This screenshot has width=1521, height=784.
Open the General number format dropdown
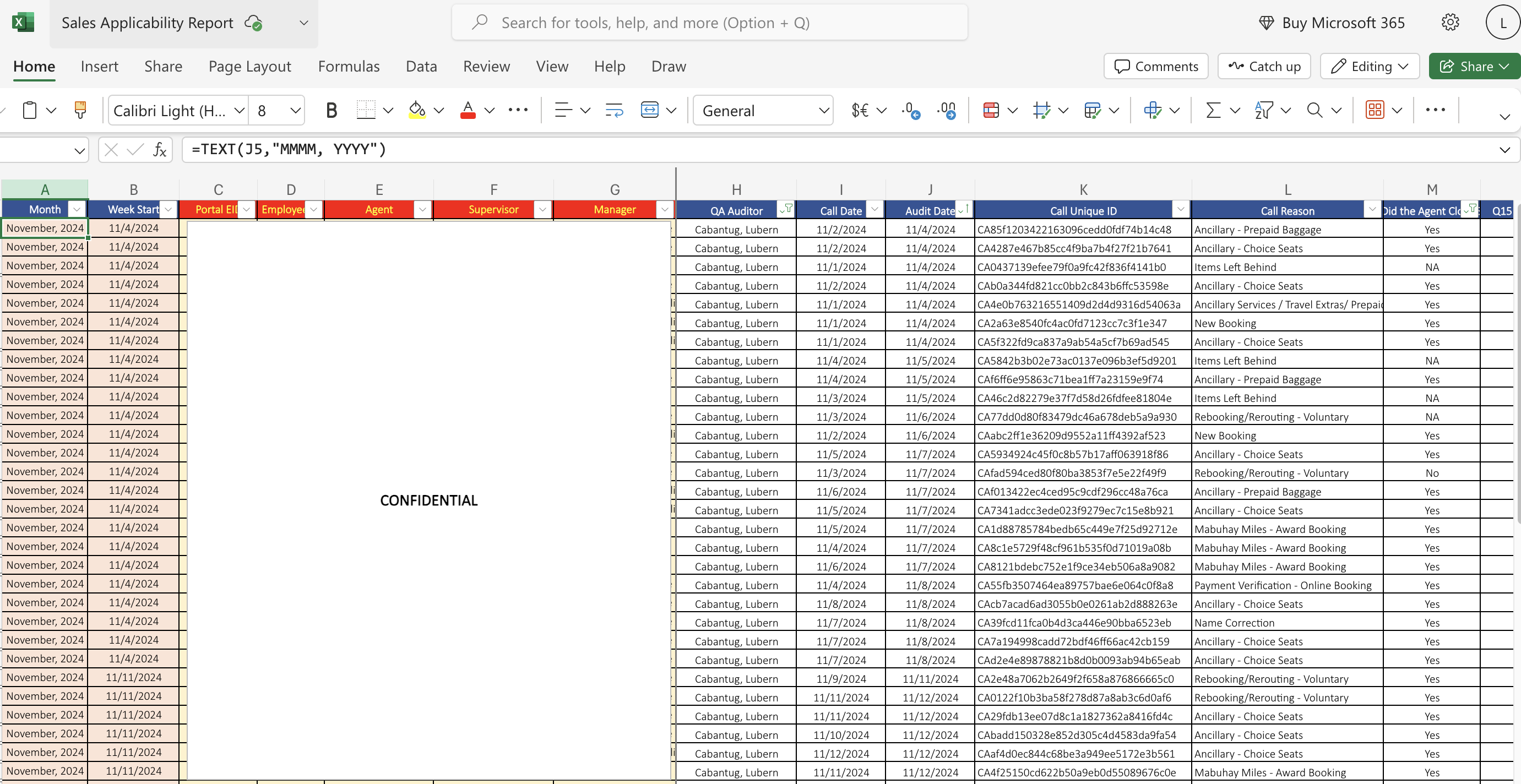click(x=824, y=111)
